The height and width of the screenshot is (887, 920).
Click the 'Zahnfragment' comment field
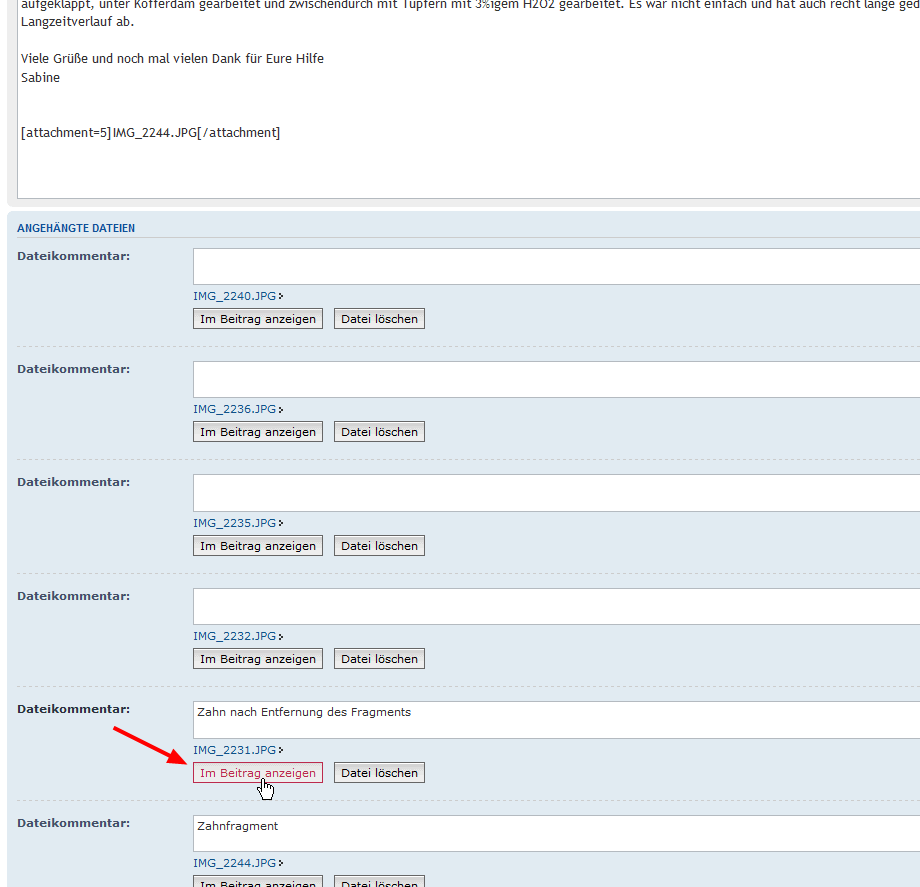pos(555,834)
